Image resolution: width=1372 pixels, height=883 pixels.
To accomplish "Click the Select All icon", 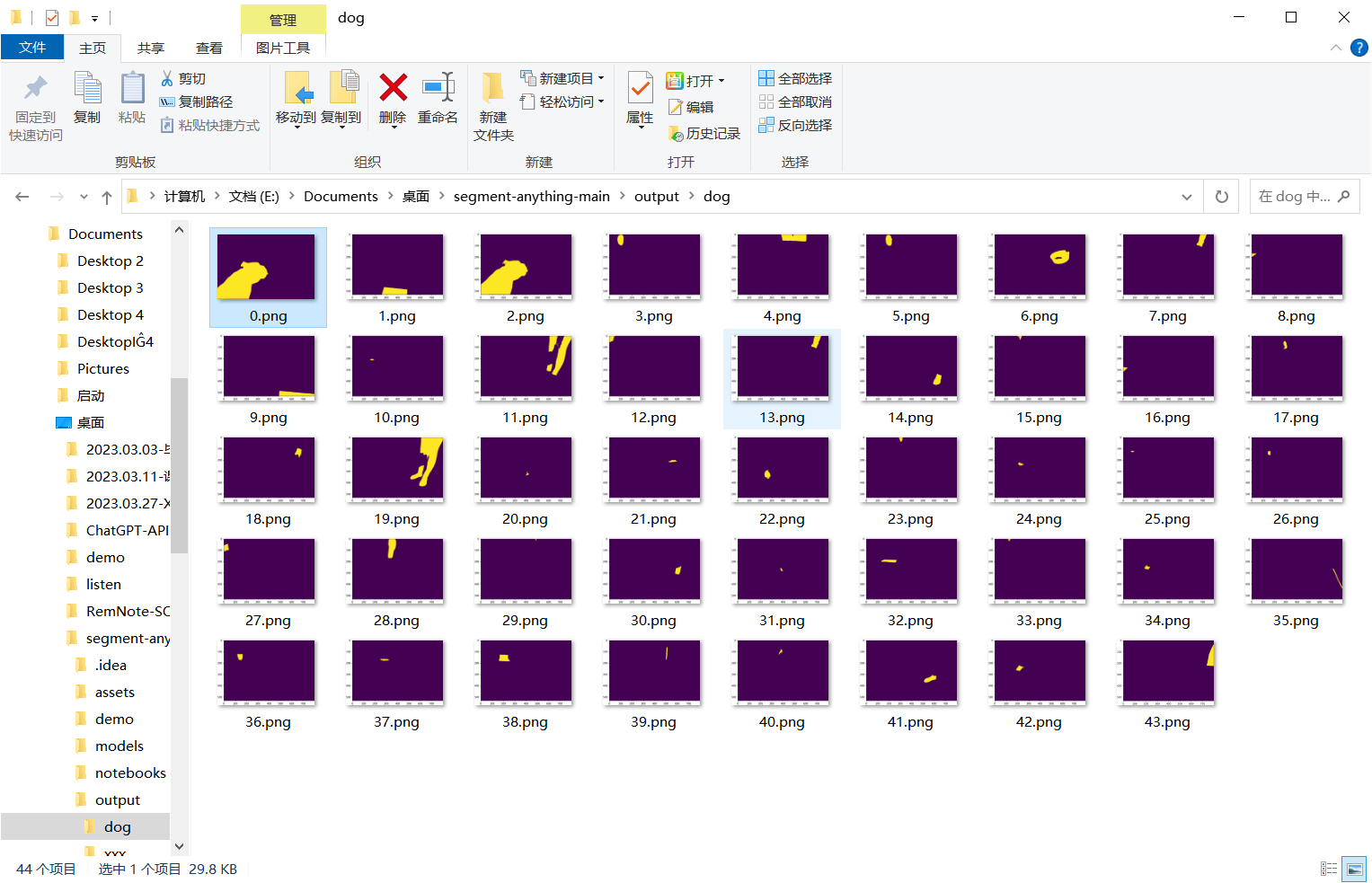I will pyautogui.click(x=766, y=79).
